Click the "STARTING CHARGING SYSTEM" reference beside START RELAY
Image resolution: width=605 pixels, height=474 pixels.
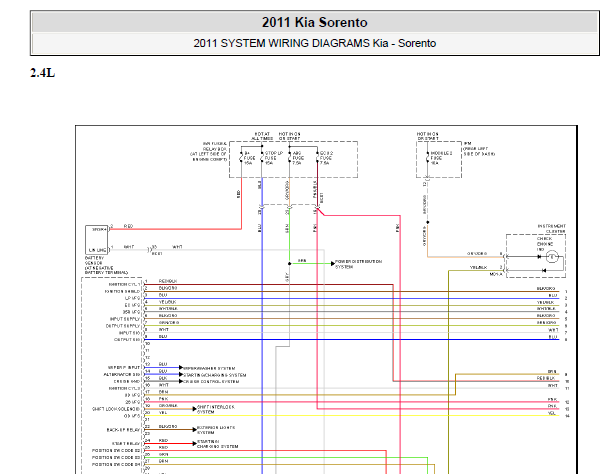coord(218,444)
